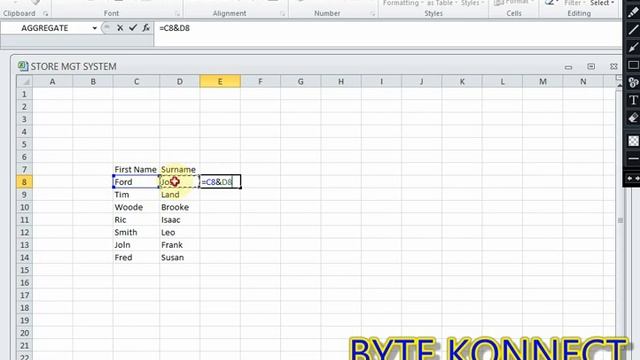Image resolution: width=640 pixels, height=360 pixels.
Task: Select column A header
Action: pos(52,82)
